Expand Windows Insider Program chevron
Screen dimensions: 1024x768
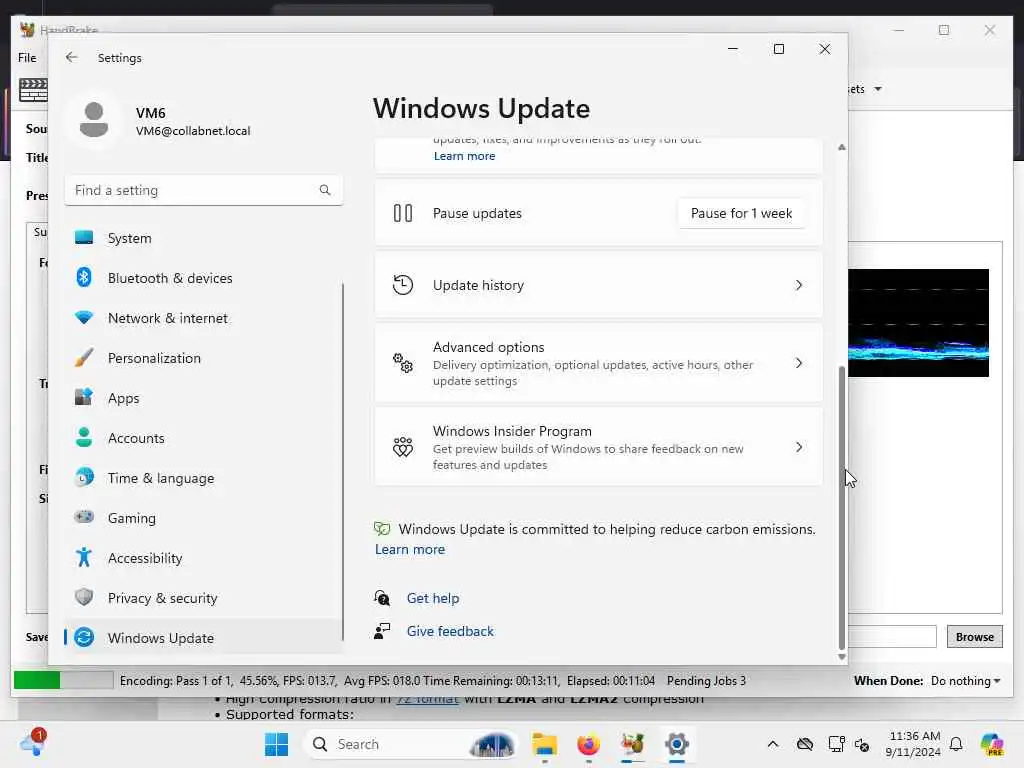(799, 447)
